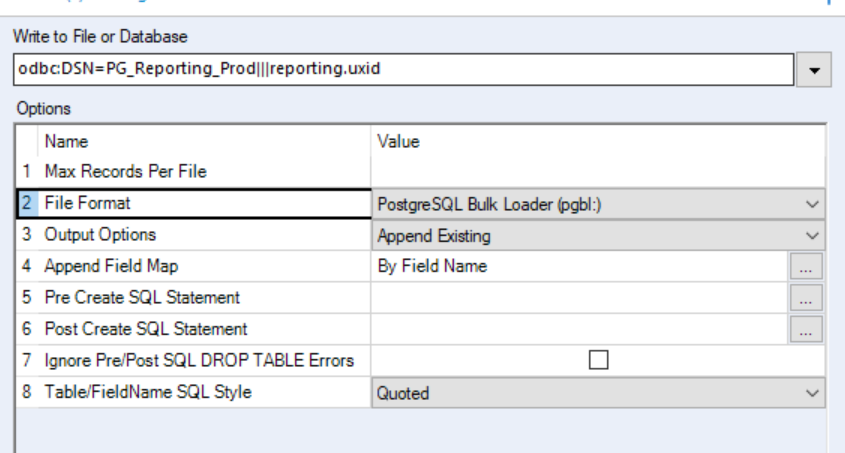The height and width of the screenshot is (453, 845).
Task: Select the By Field Name value cell
Action: pyautogui.click(x=580, y=267)
